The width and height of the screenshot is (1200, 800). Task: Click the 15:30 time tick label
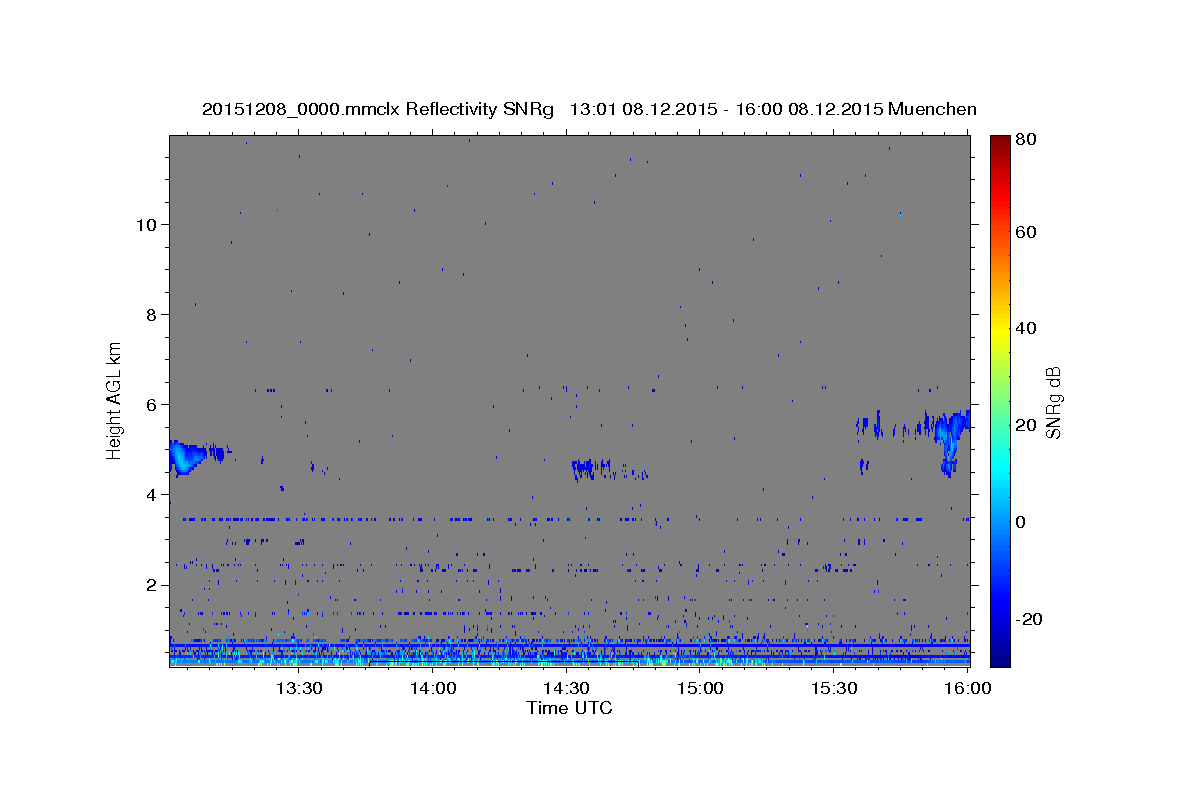pyautogui.click(x=834, y=688)
